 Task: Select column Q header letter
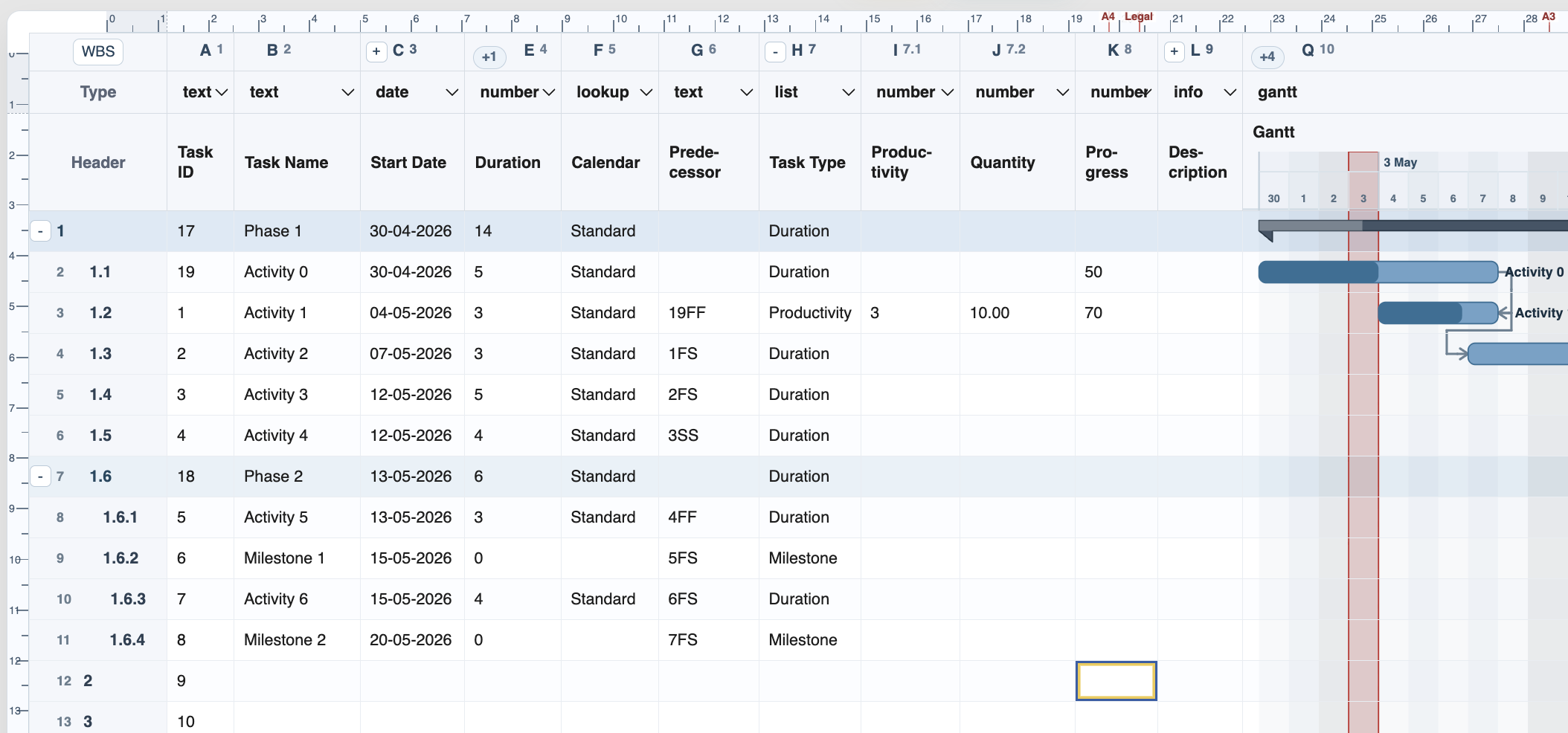pos(1308,50)
